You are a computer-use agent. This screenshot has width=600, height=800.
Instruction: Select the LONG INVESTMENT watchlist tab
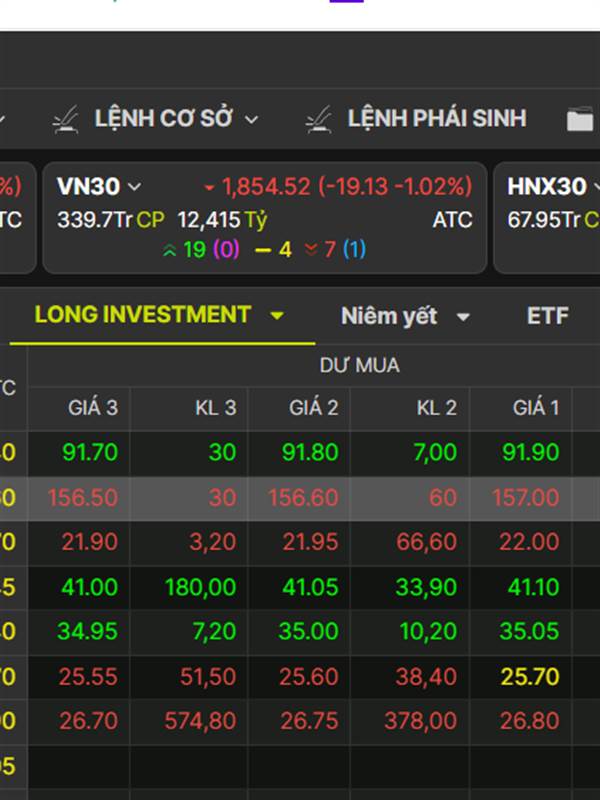point(143,314)
